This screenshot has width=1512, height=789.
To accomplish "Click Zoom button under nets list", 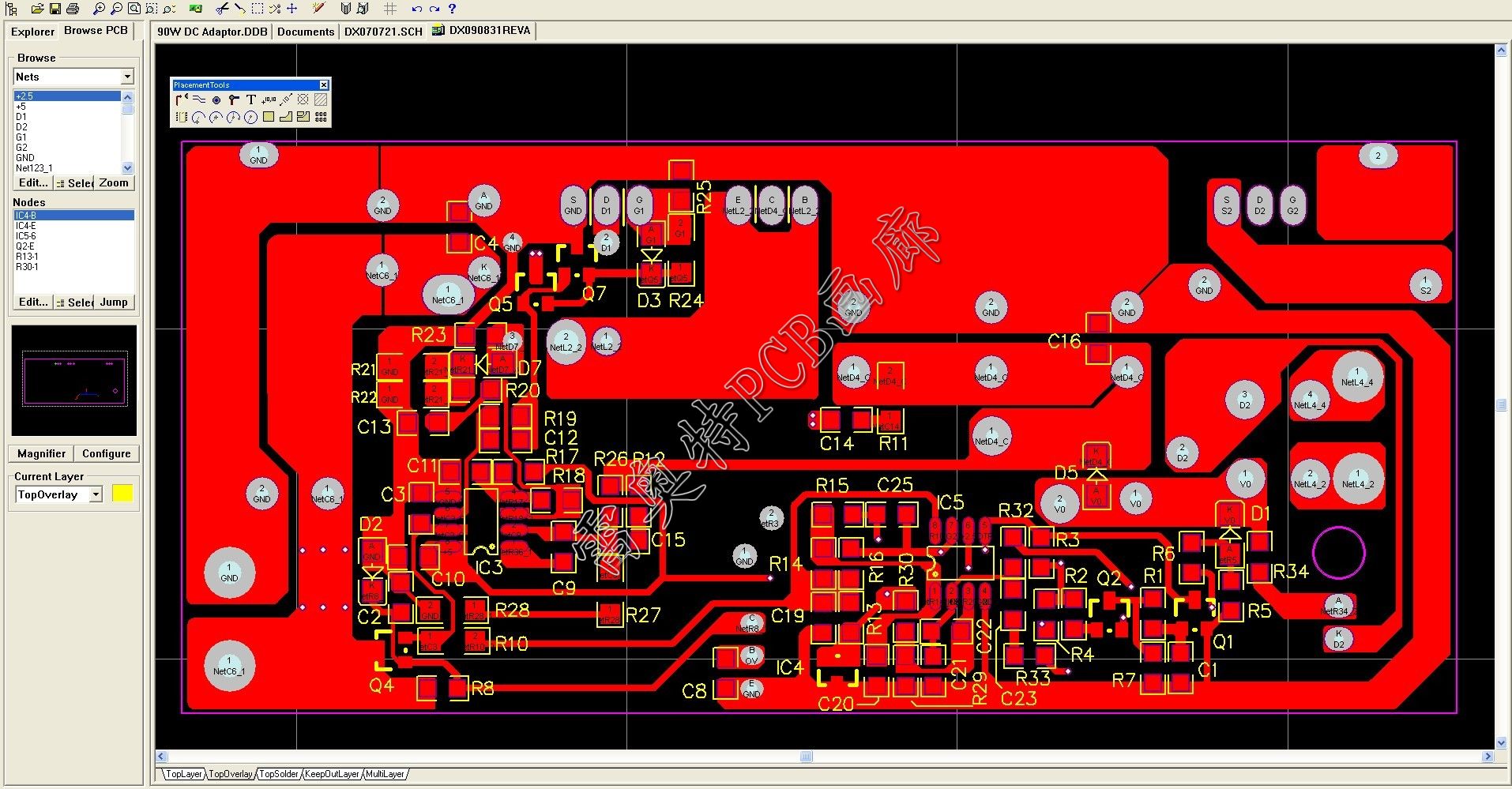I will [x=114, y=182].
